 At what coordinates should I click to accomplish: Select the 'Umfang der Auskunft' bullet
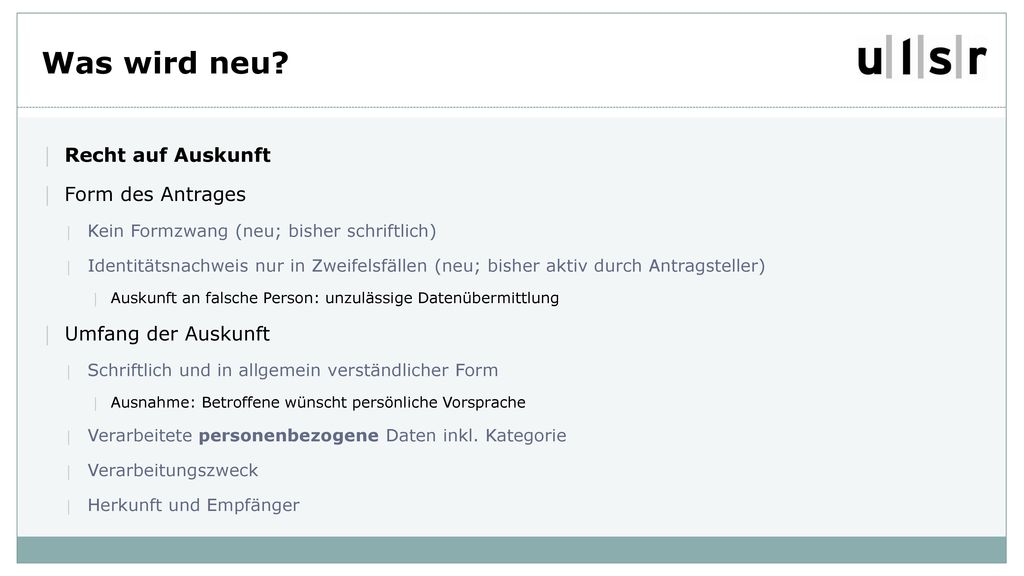(x=167, y=334)
